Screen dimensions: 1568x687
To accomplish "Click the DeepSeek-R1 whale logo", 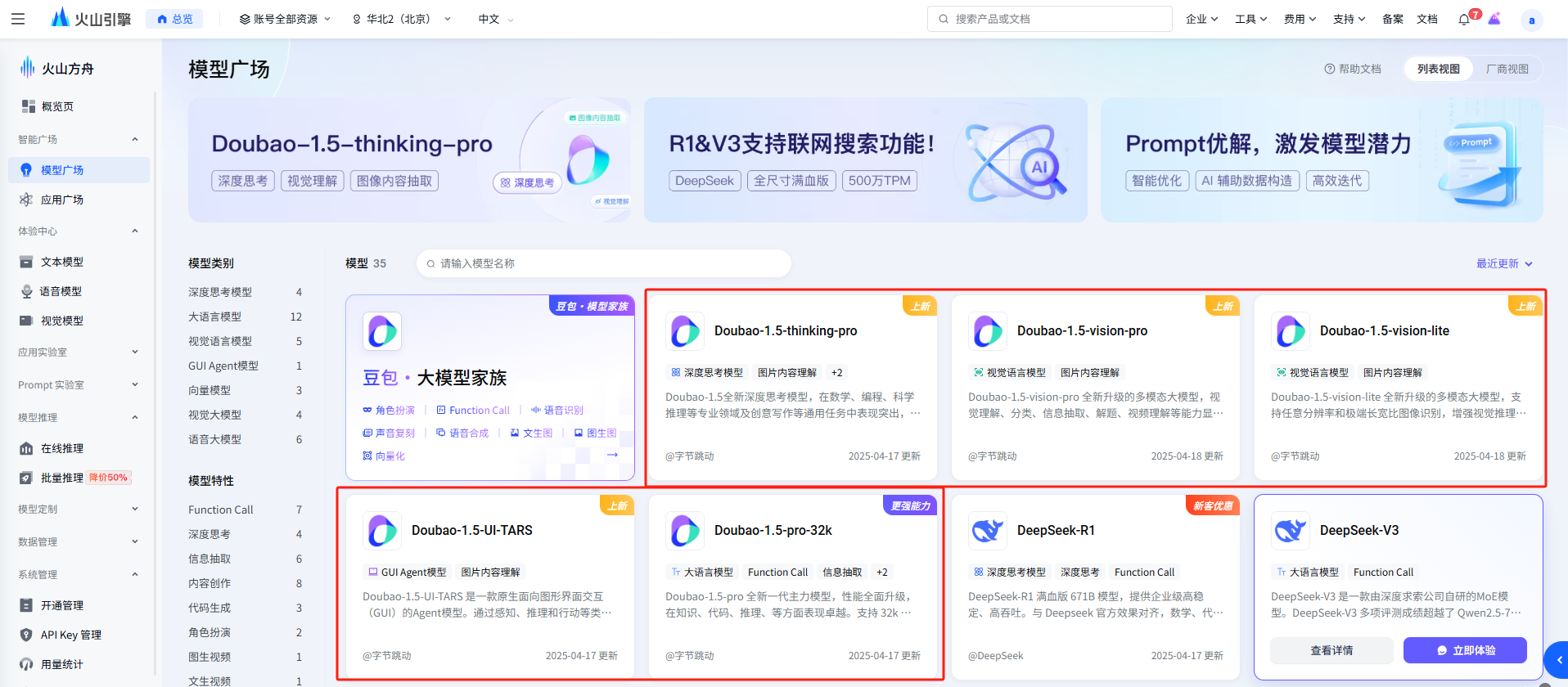I will click(x=987, y=531).
